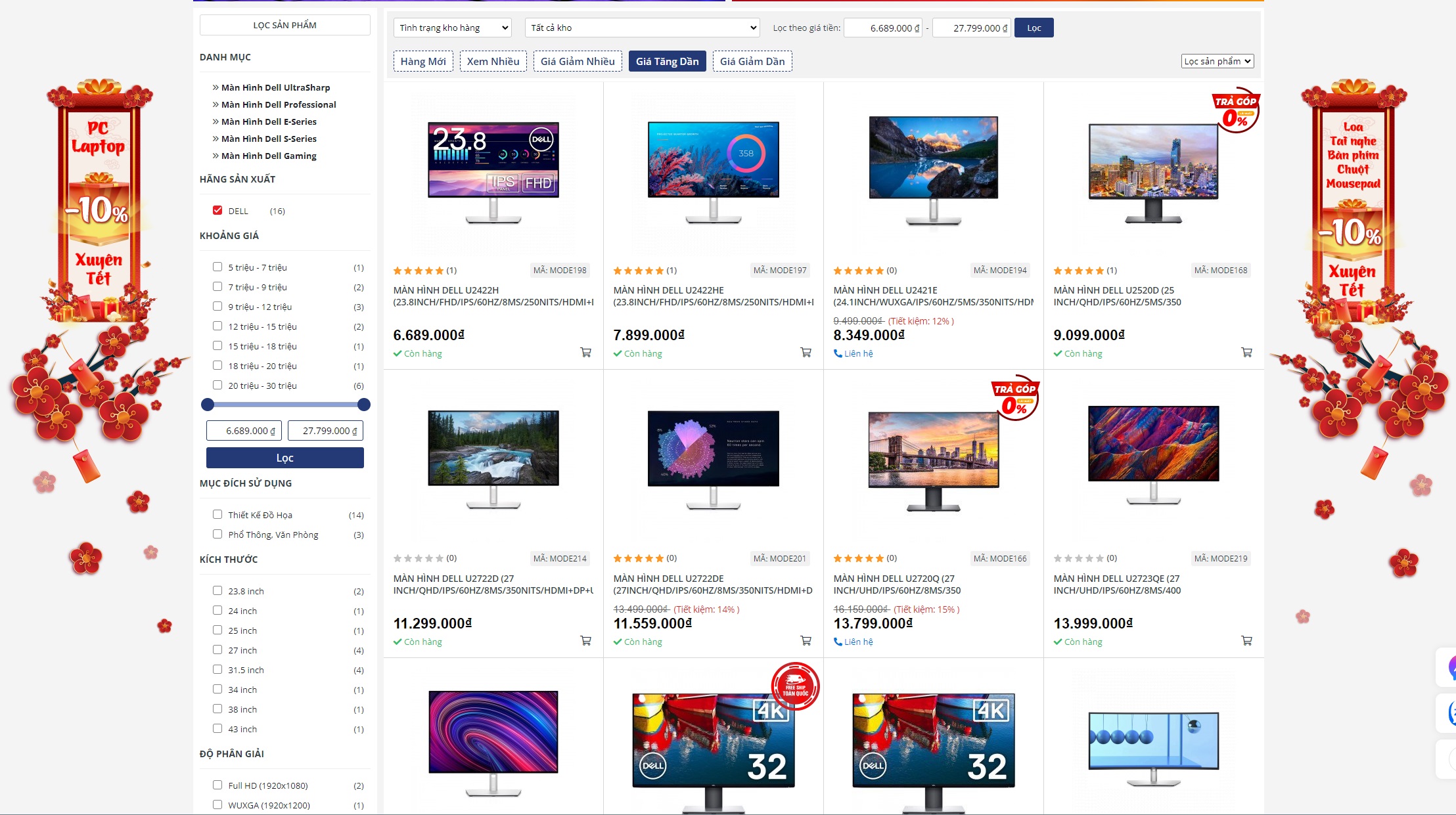The width and height of the screenshot is (1456, 815).
Task: Click phone Liên hệ icon for U2421E
Action: [838, 353]
